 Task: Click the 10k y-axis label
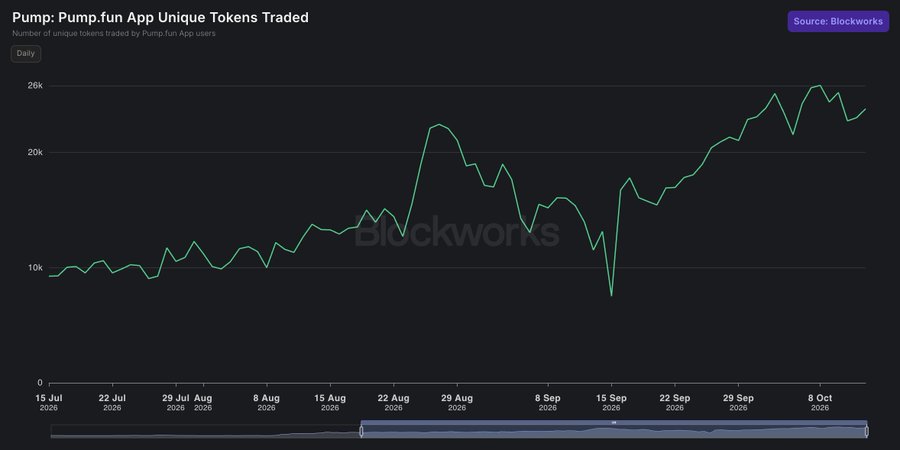(x=36, y=267)
